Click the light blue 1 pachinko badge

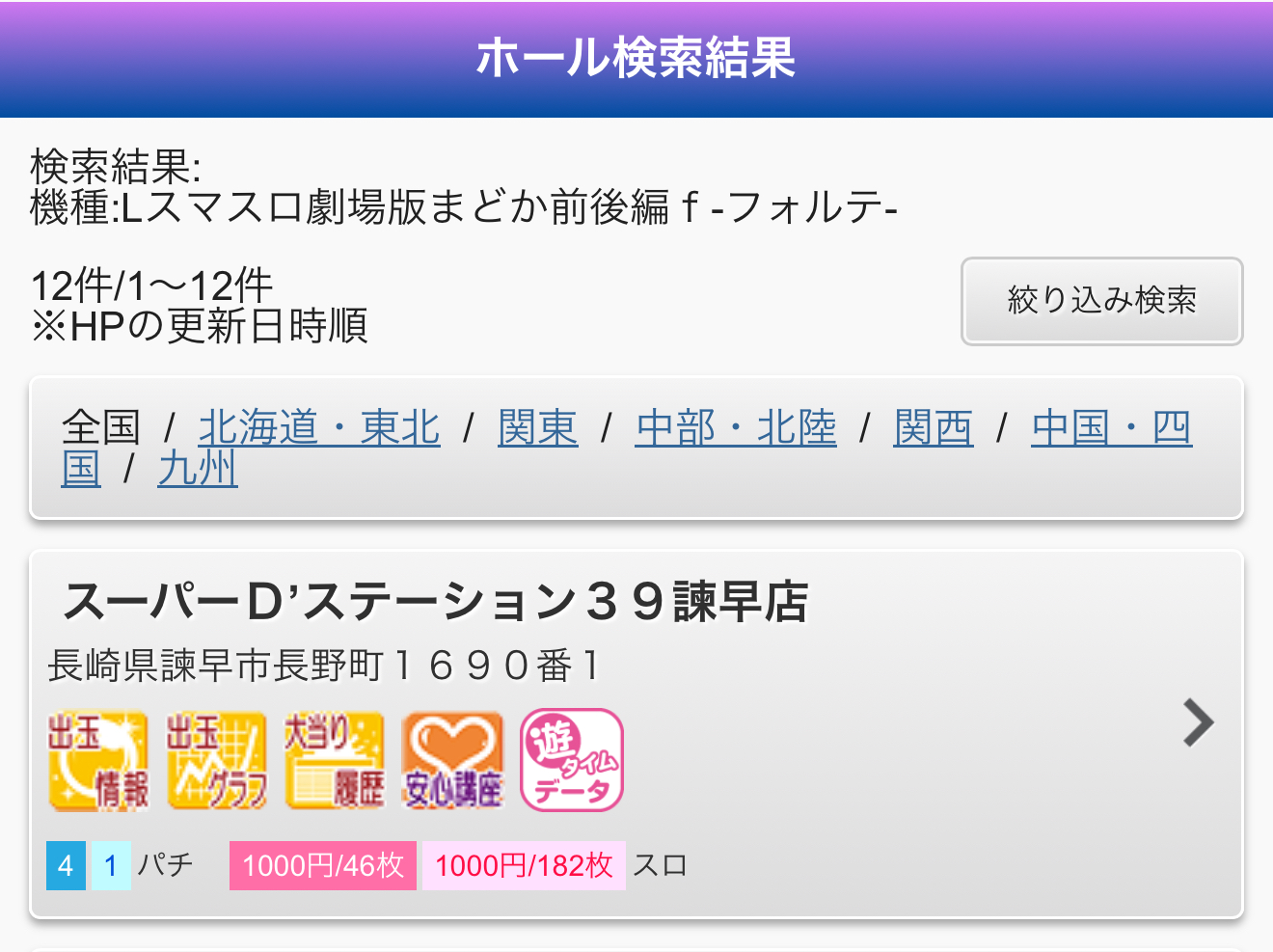click(111, 865)
